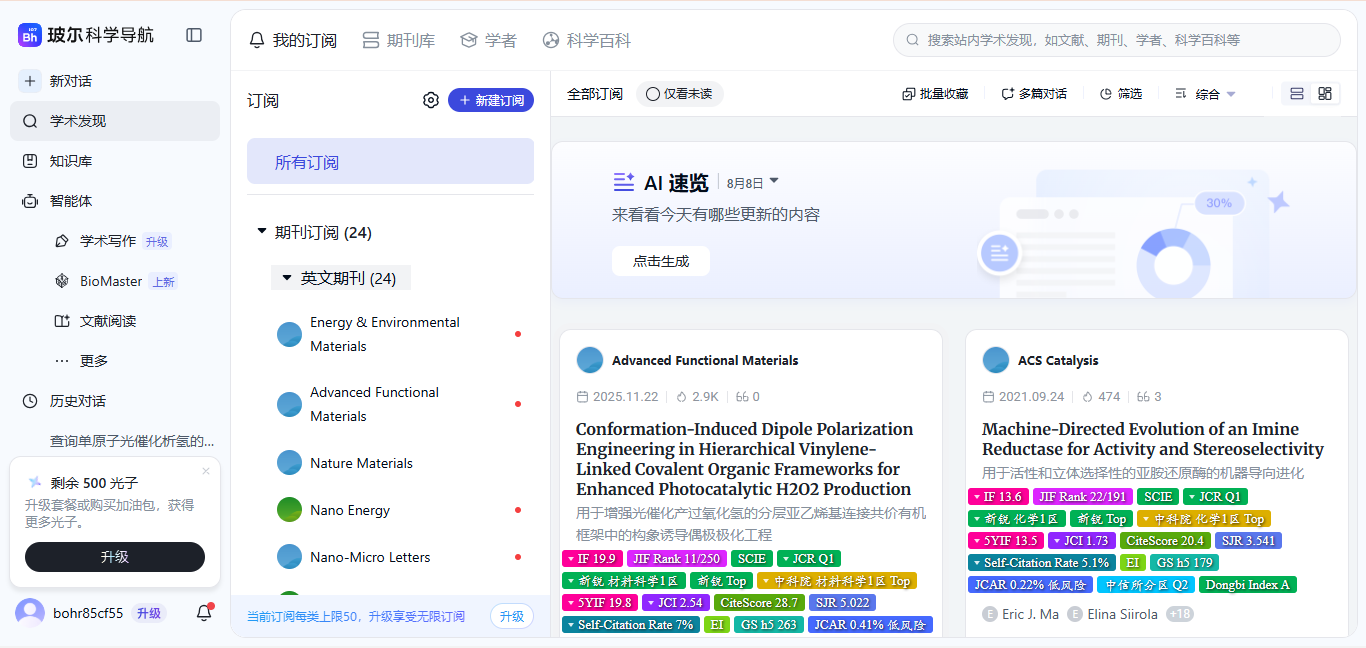Click the 玻尔科学导航 logo

[86, 35]
